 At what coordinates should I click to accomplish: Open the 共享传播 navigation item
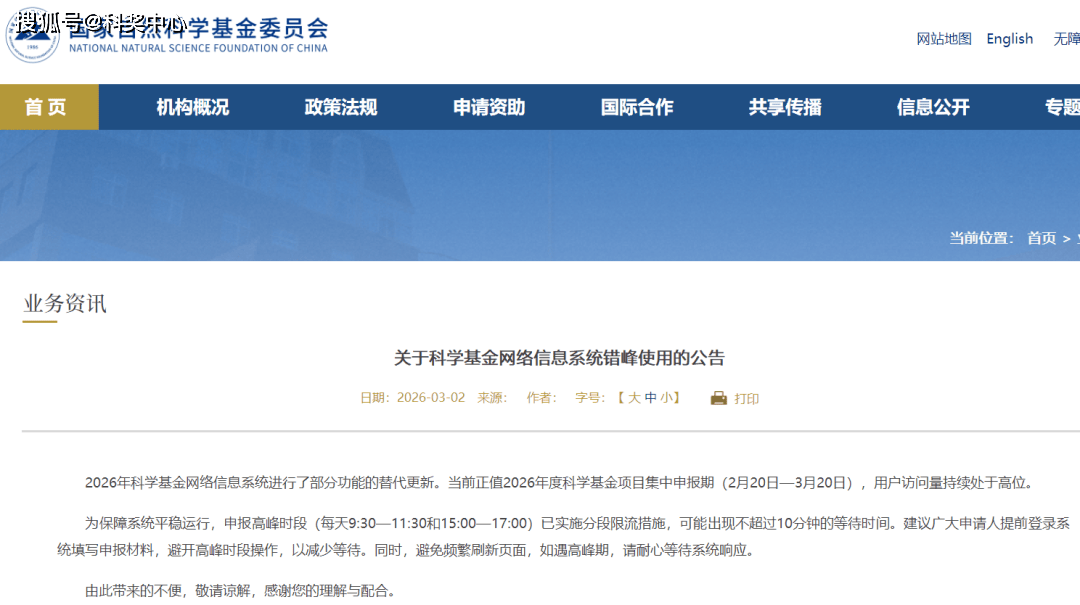(x=785, y=107)
